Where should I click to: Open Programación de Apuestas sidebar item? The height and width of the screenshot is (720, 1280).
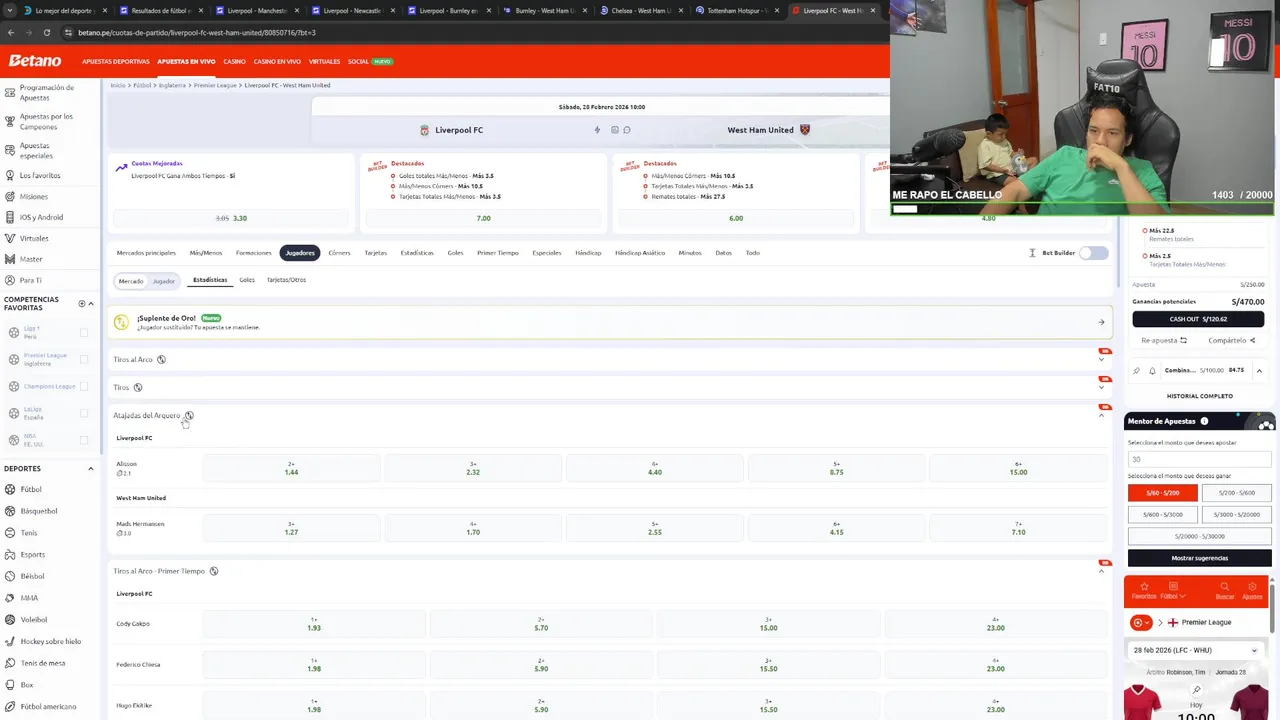(x=46, y=92)
